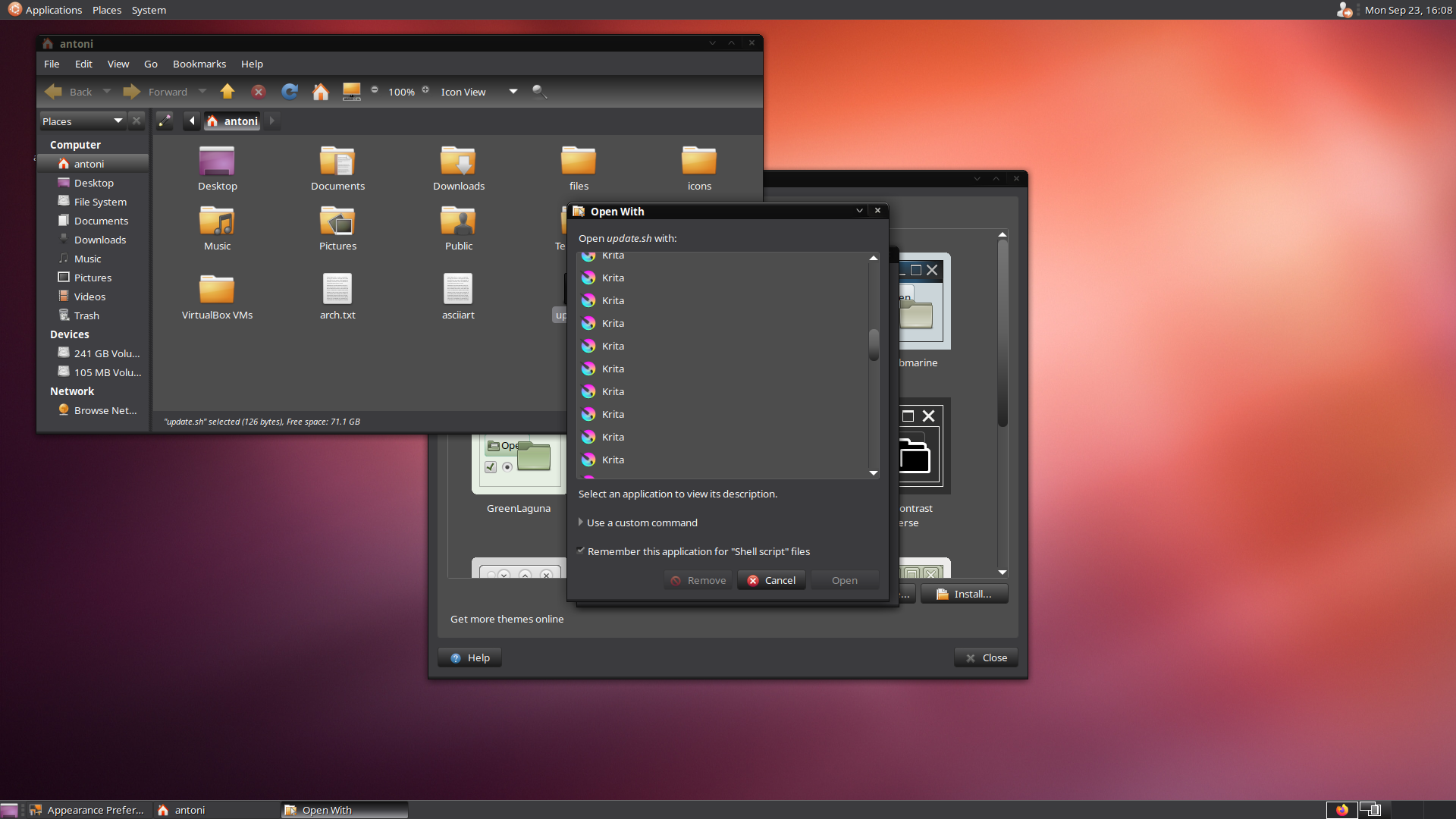Image resolution: width=1456 pixels, height=819 pixels.
Task: Click path bar left scroll arrow
Action: coord(192,121)
